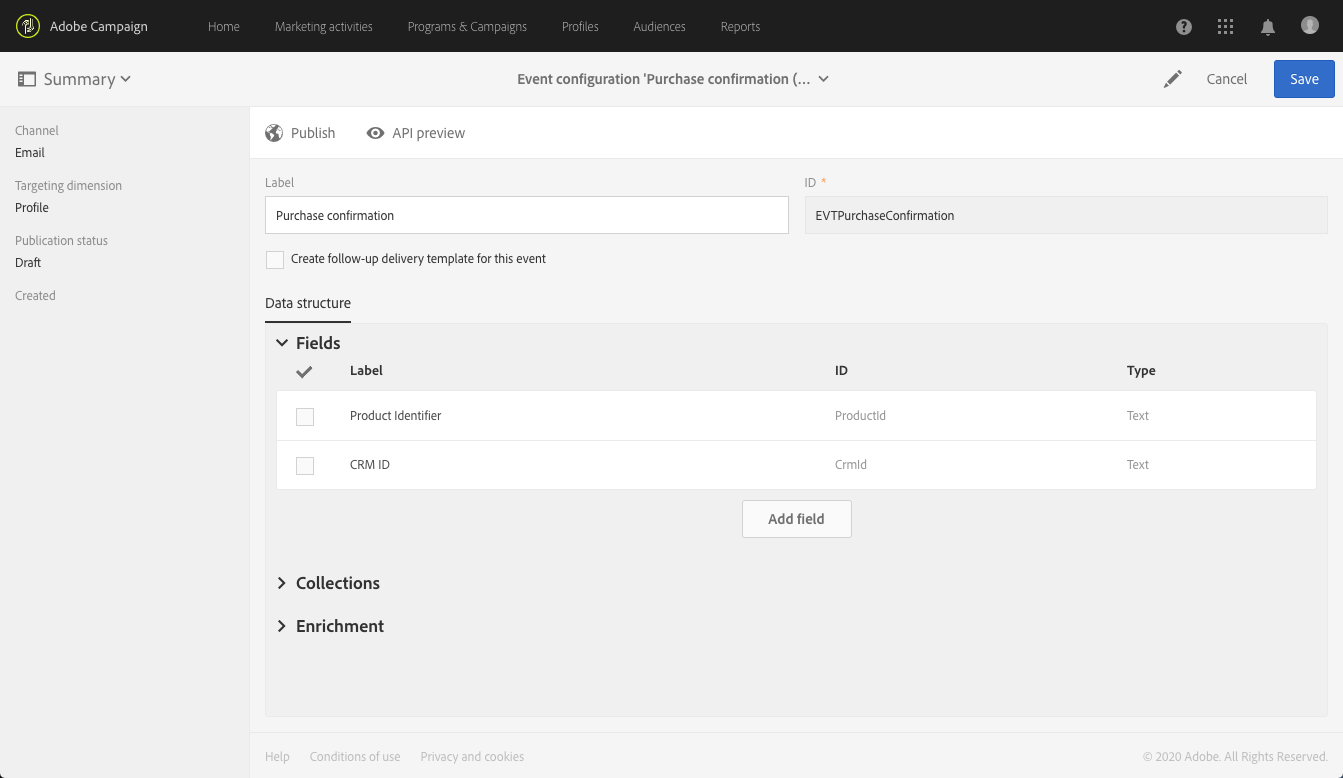Viewport: 1343px width, 778px height.
Task: Click the blue Save button
Action: click(x=1304, y=79)
